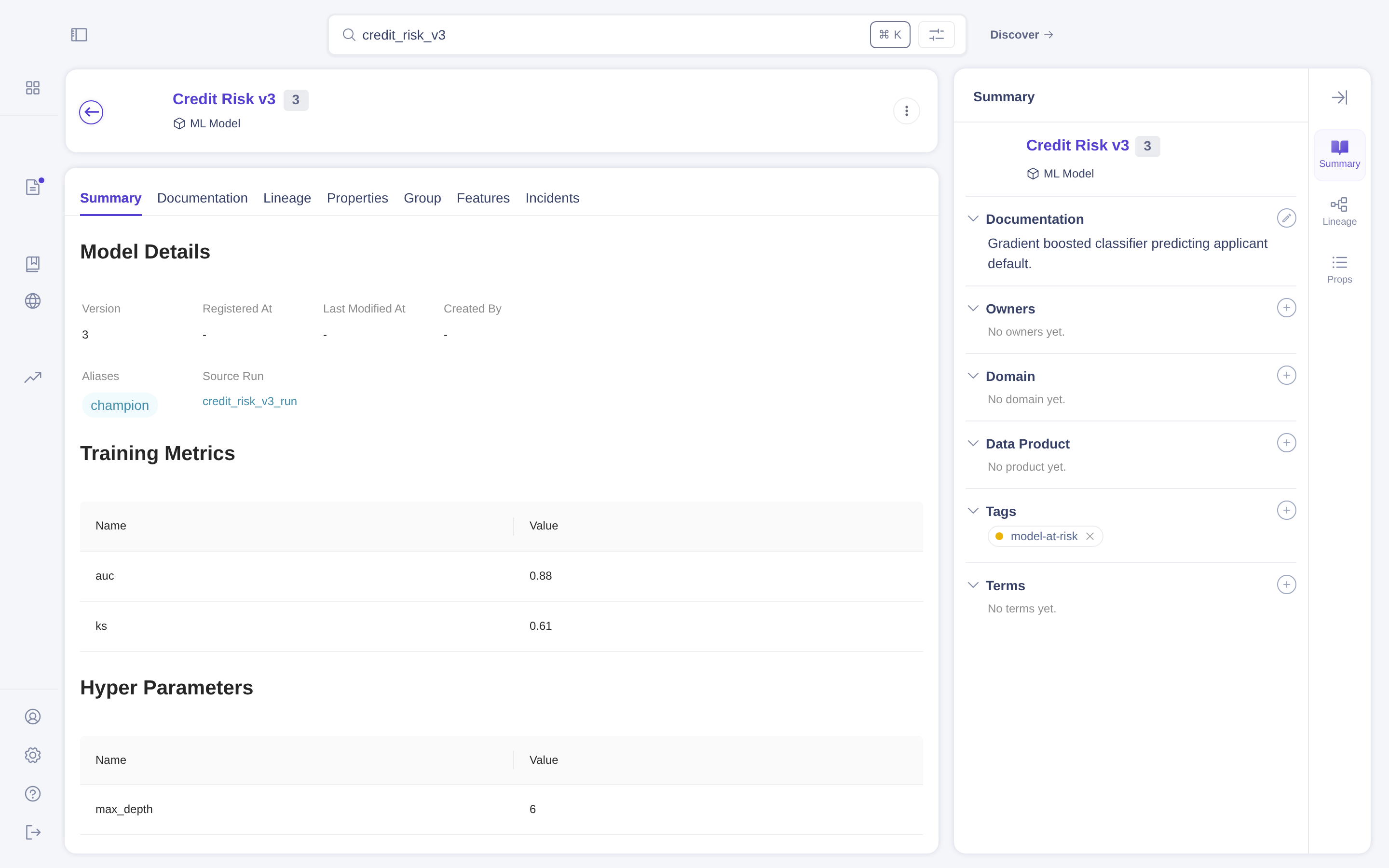Collapse the Terms section chevron
Viewport: 1389px width, 868px height.
point(973,585)
